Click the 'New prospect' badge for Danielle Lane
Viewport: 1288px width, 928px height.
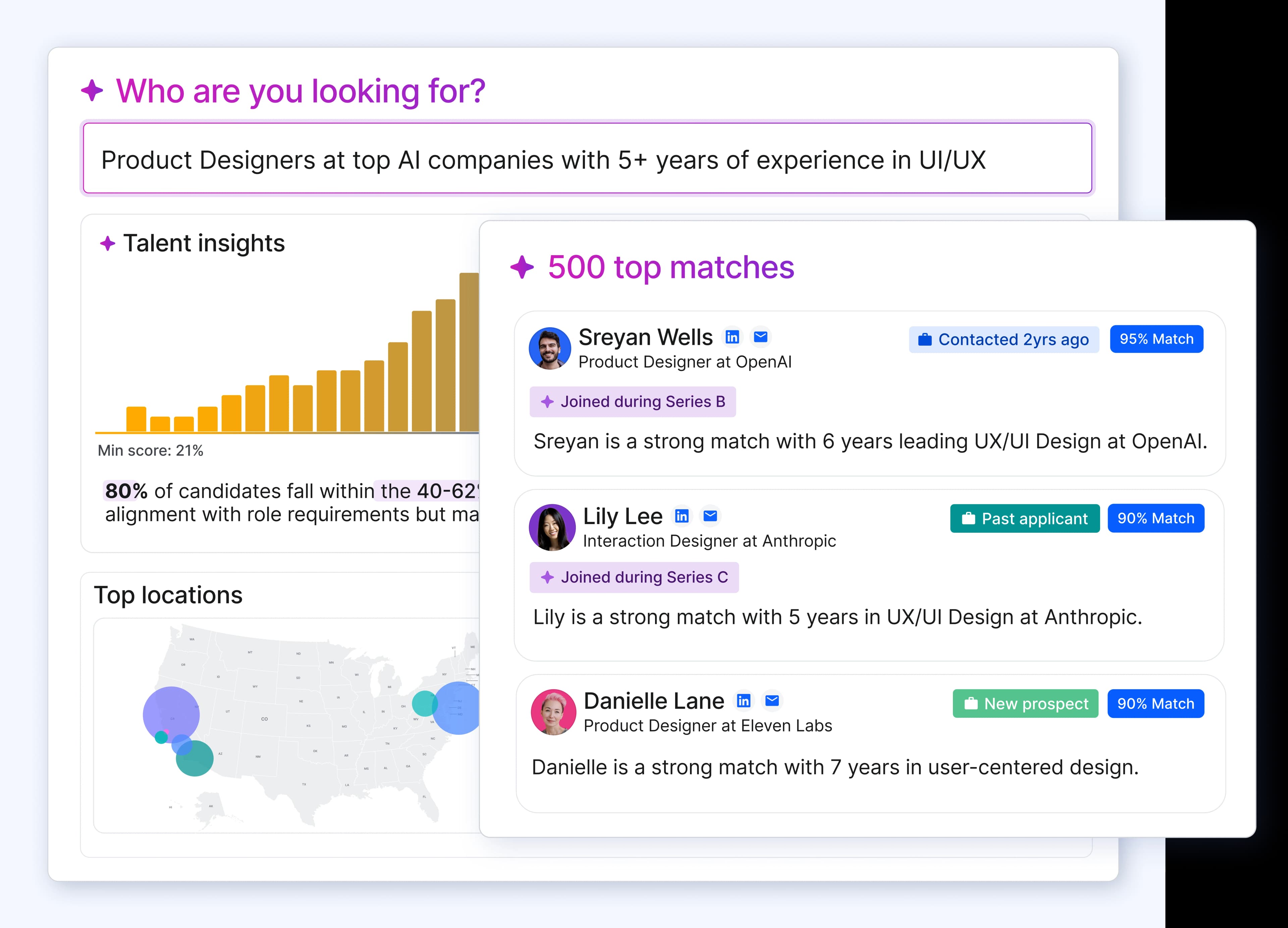[x=1025, y=704]
